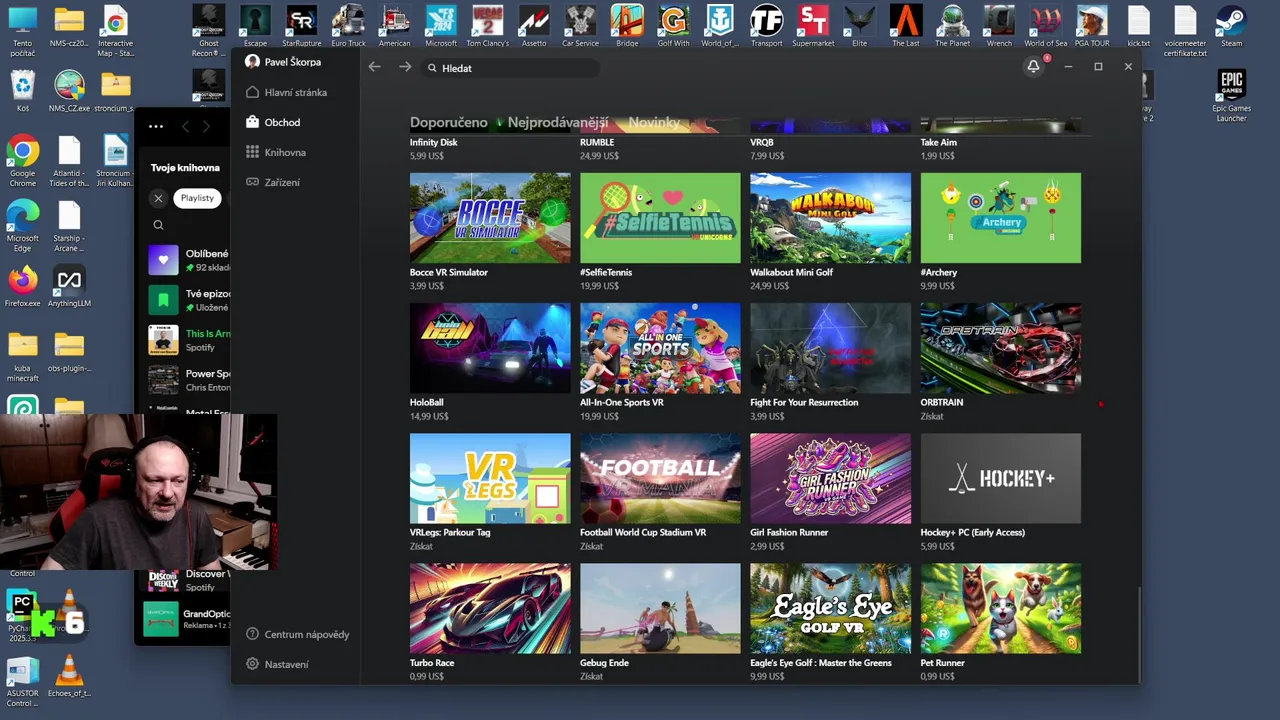Viewport: 1280px width, 720px height.
Task: Launch Bridge desktop shortcut
Action: click(627, 27)
